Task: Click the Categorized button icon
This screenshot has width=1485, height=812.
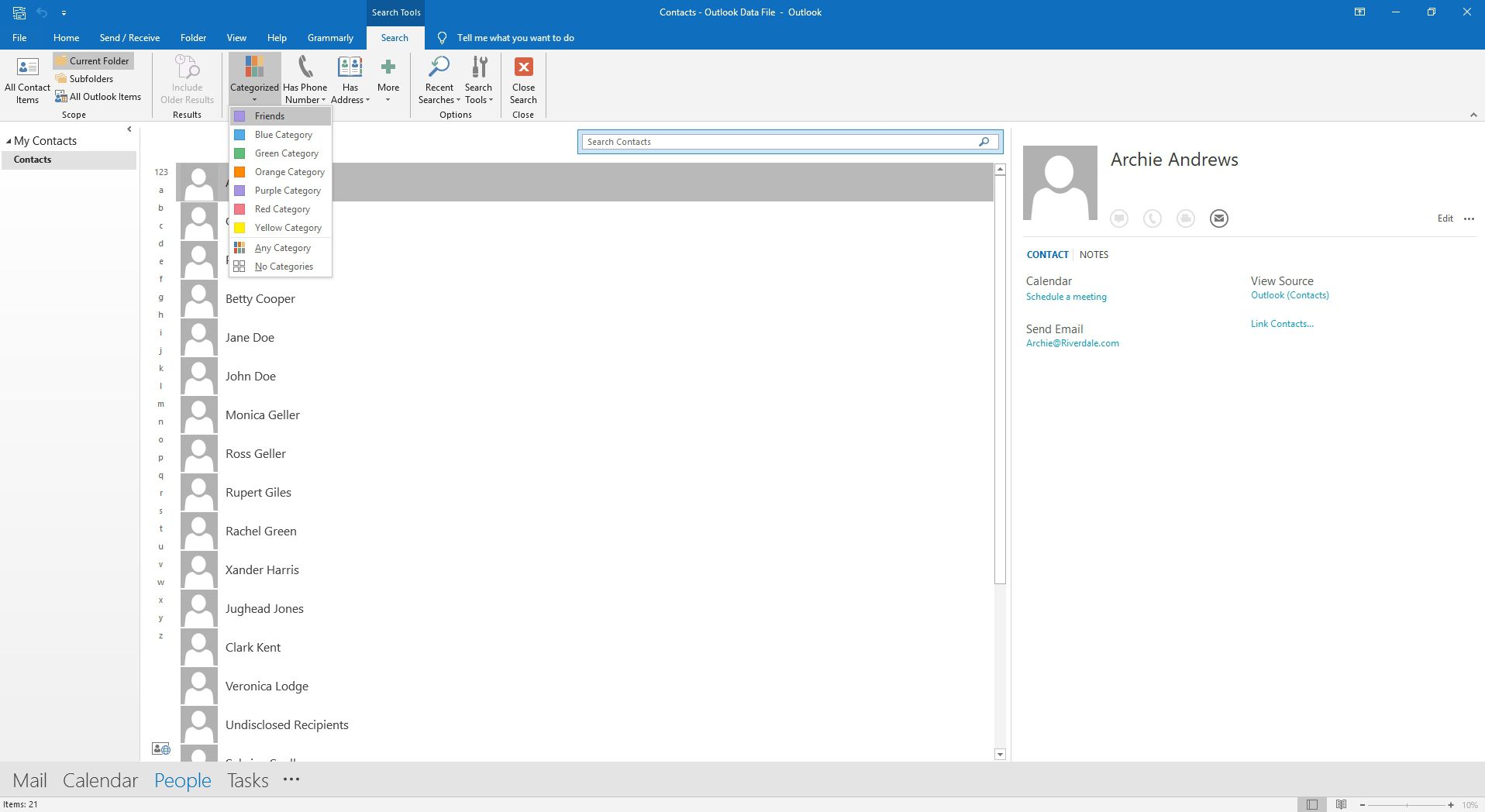Action: click(254, 67)
